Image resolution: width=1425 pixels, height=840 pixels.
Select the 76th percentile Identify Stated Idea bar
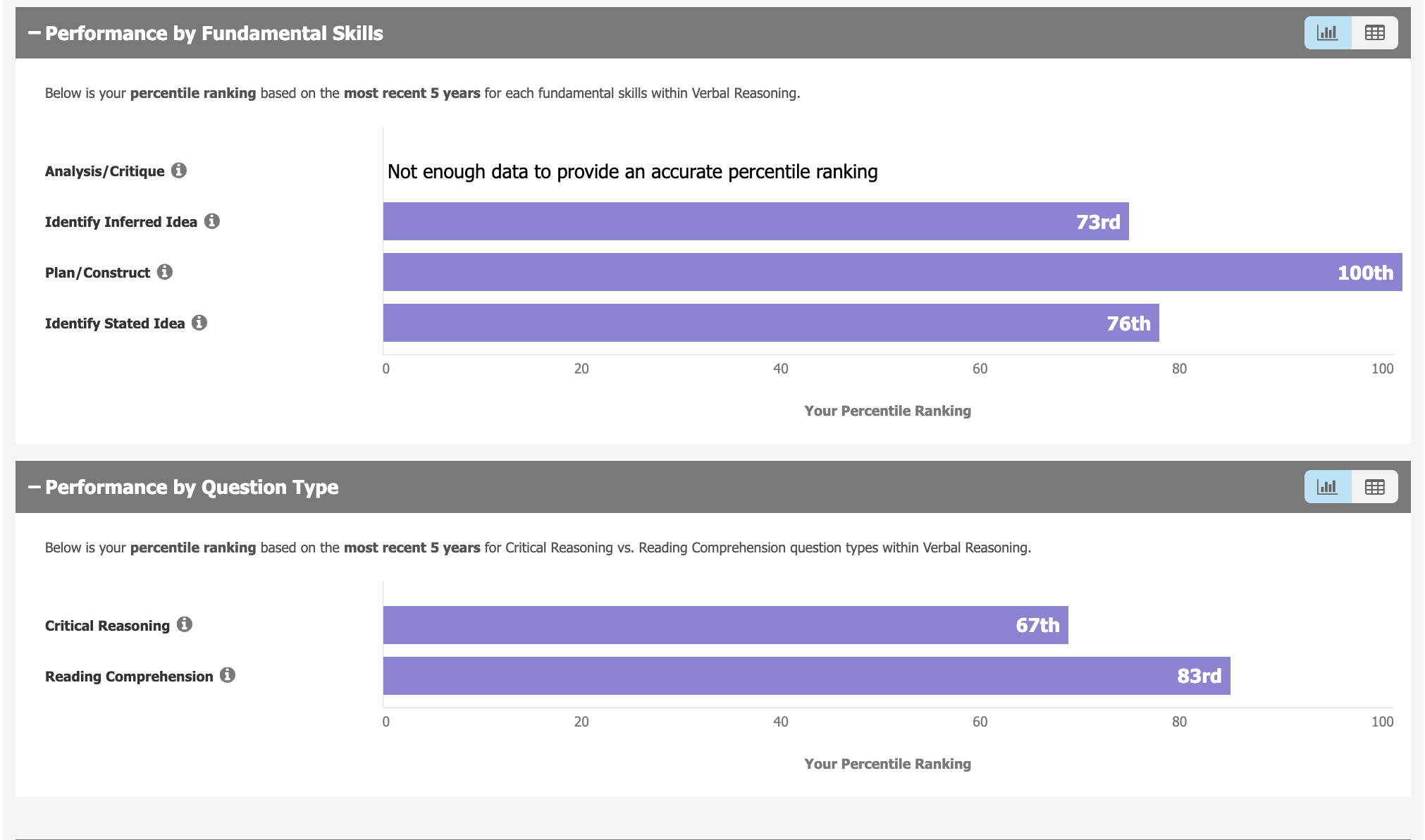point(771,323)
